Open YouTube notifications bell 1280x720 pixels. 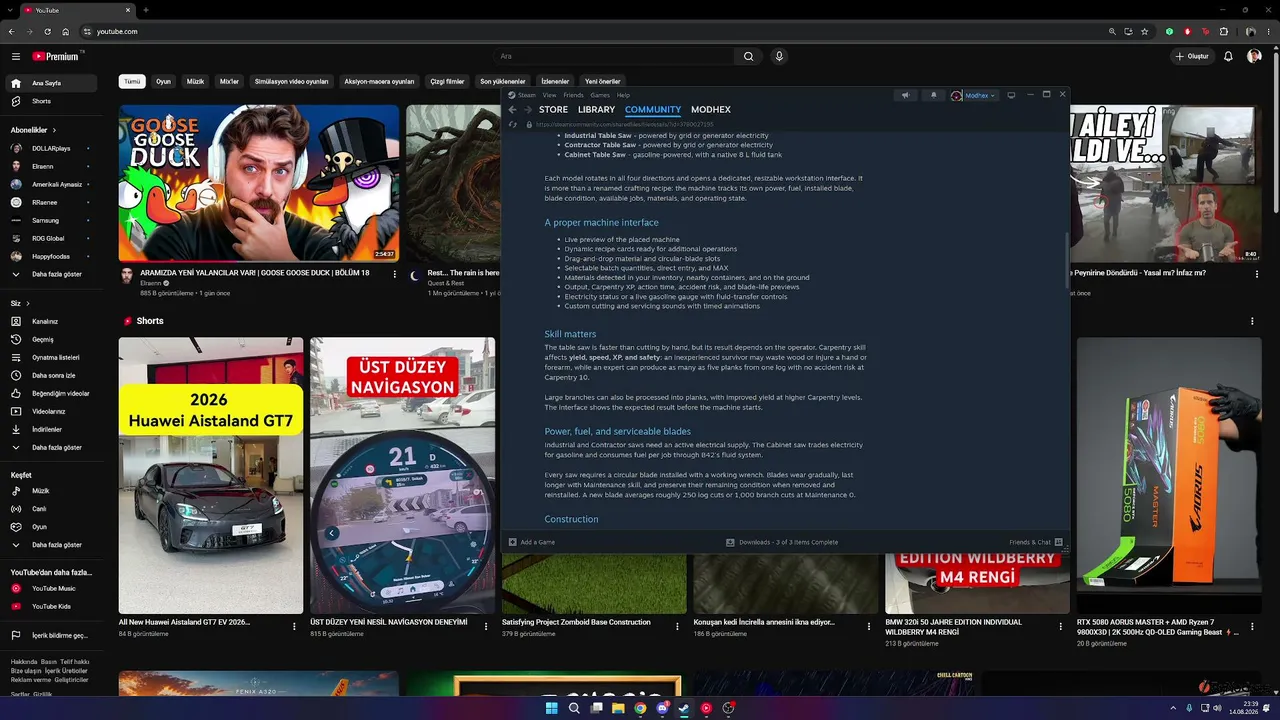click(1228, 57)
